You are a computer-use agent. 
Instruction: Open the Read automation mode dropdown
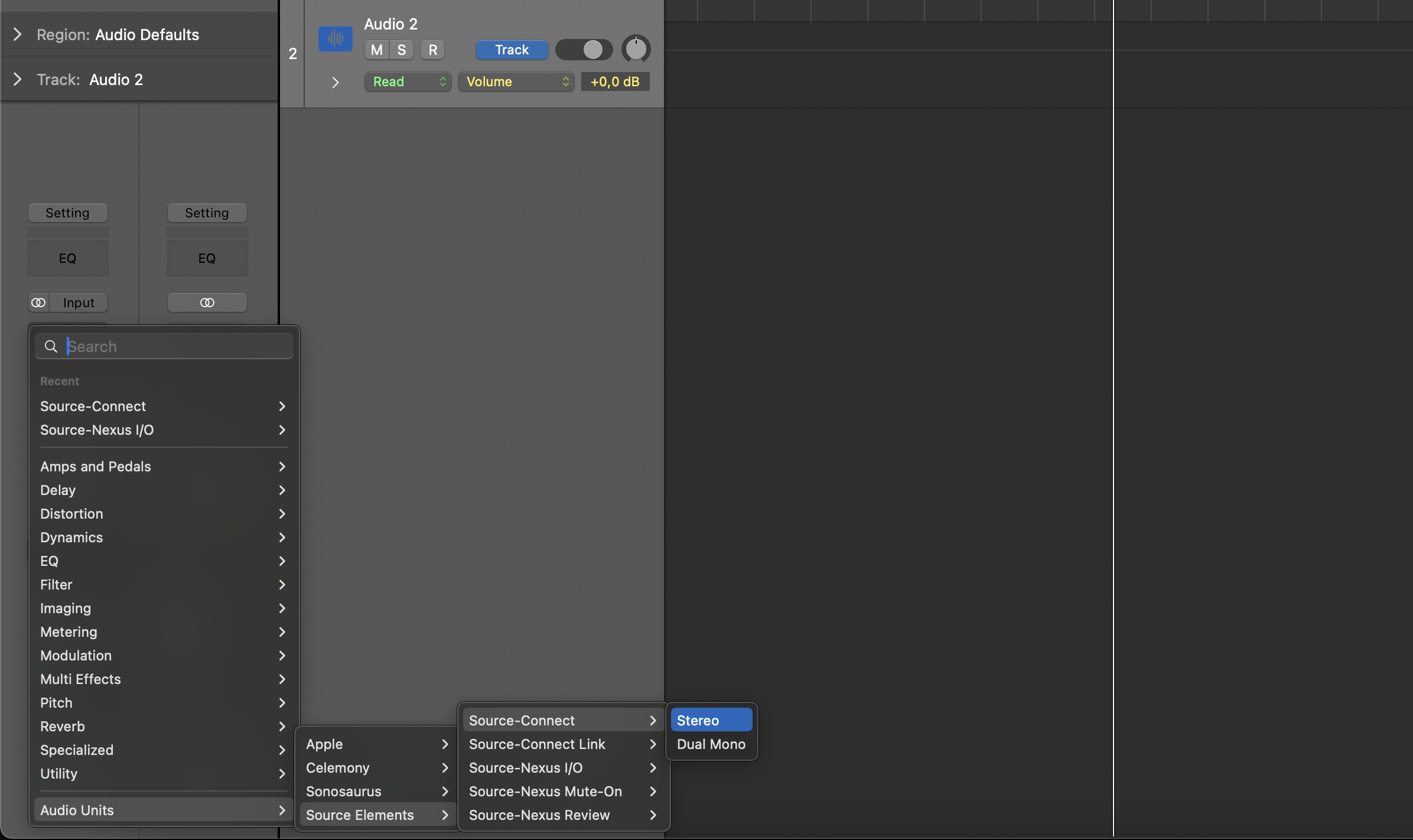[408, 82]
